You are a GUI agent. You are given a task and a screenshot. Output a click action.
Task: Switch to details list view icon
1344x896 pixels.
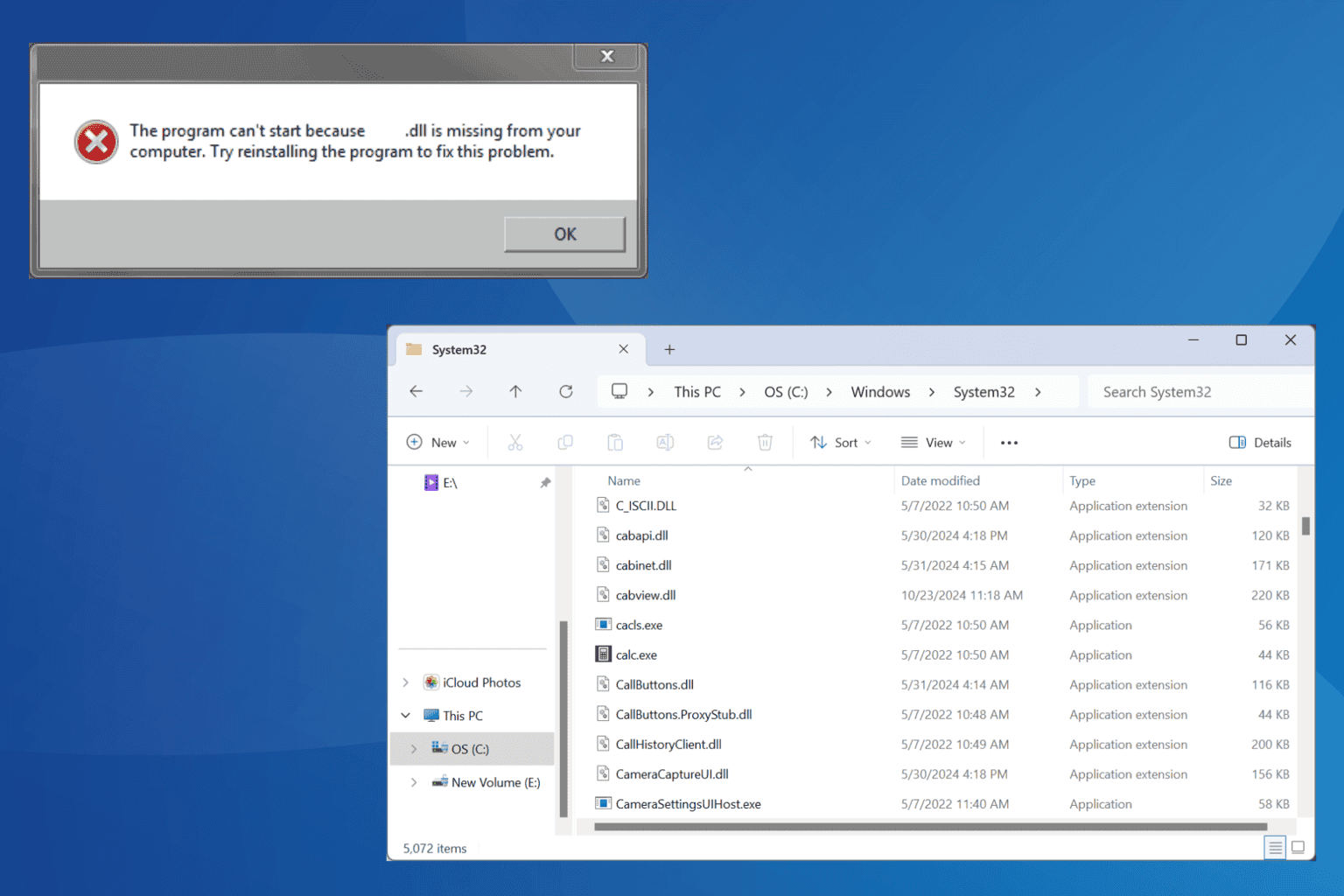point(1275,847)
